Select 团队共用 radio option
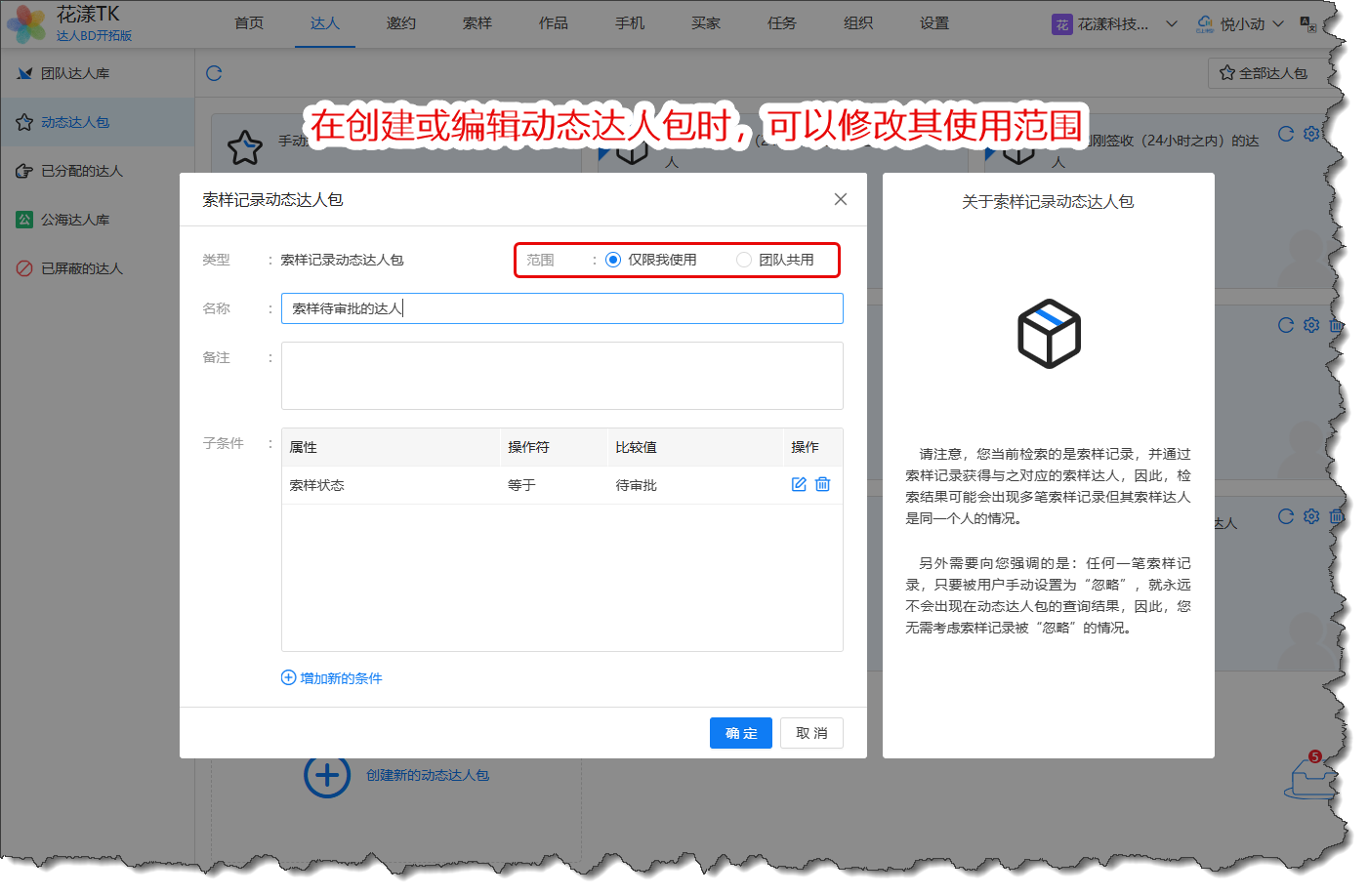The width and height of the screenshot is (1368, 896). tap(744, 260)
